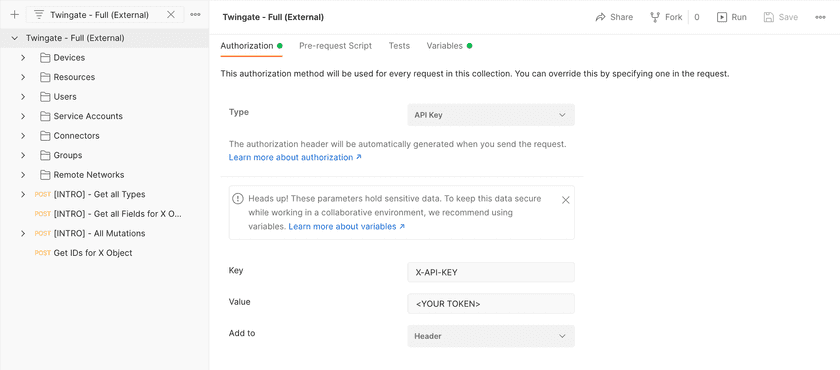Fork the collection
Image resolution: width=840 pixels, height=370 pixels.
[x=666, y=17]
